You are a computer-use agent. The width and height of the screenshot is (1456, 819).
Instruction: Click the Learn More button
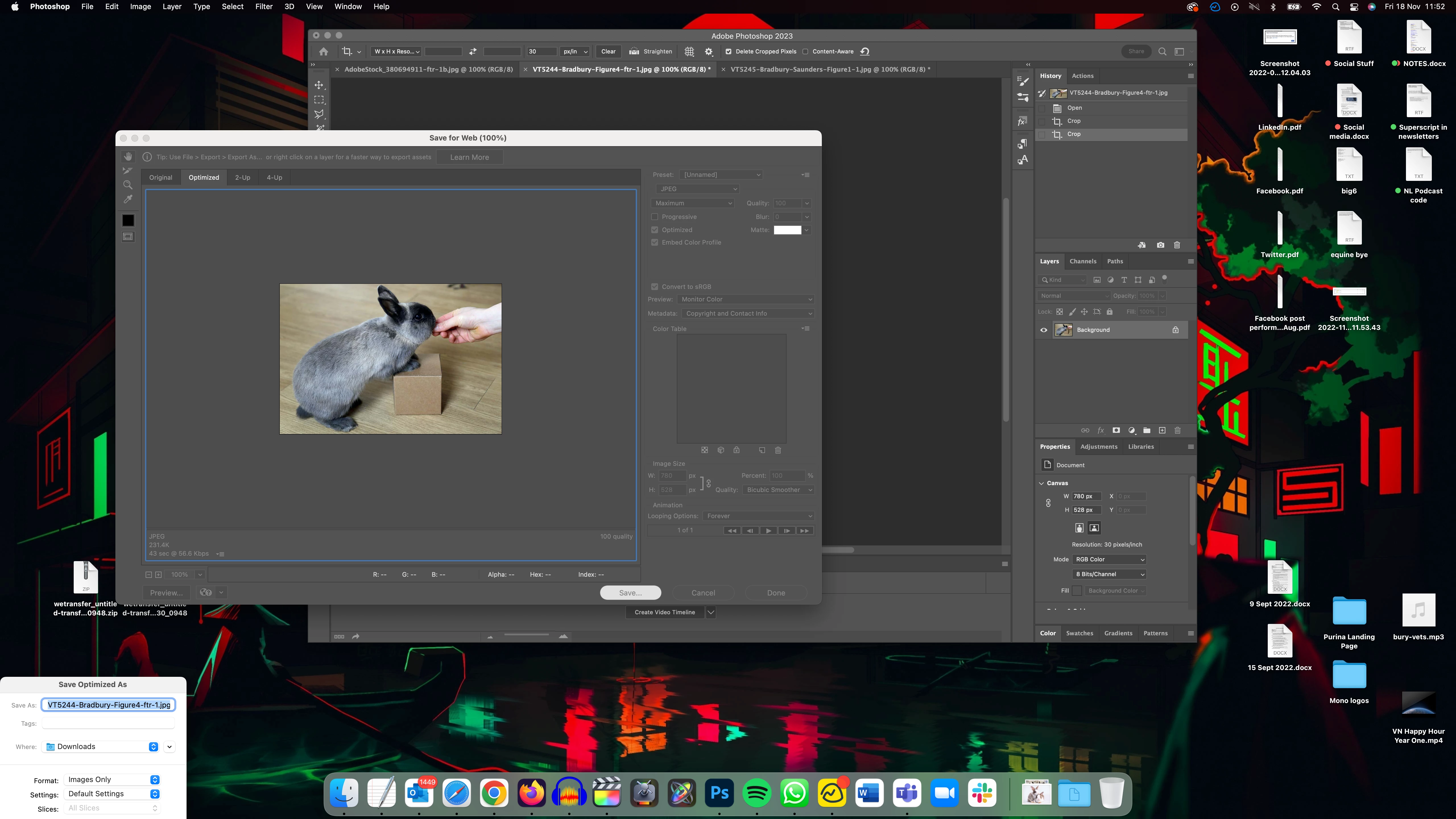point(469,157)
